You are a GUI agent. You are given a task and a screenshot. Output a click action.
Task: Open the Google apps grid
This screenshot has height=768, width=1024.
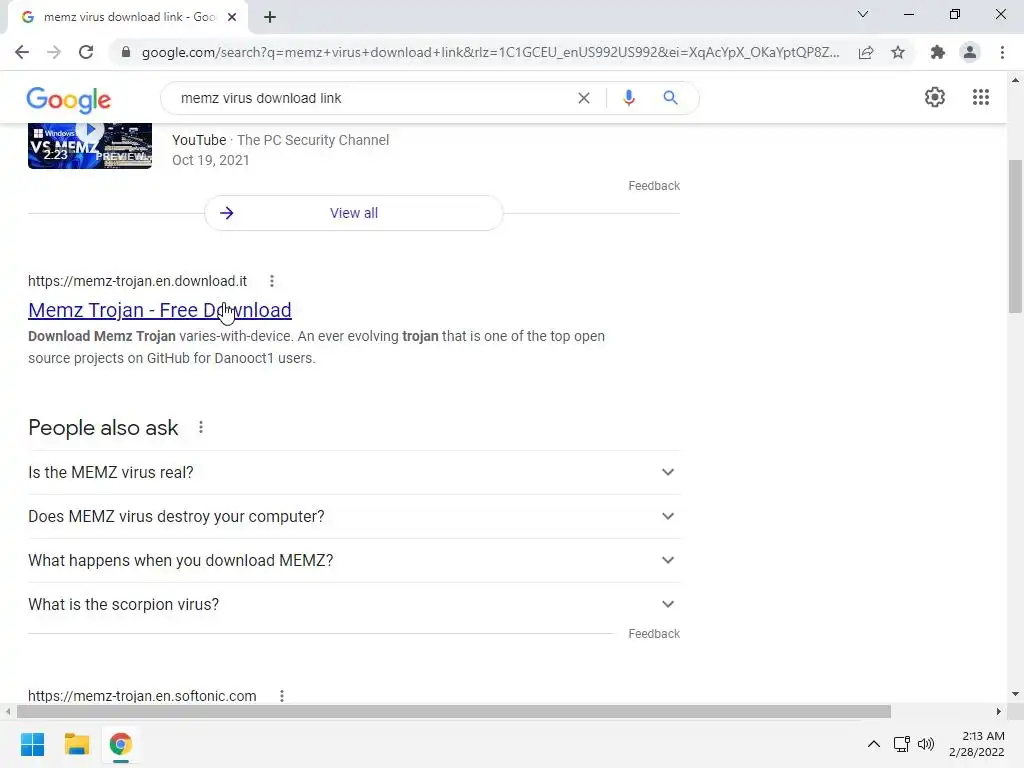pos(981,97)
